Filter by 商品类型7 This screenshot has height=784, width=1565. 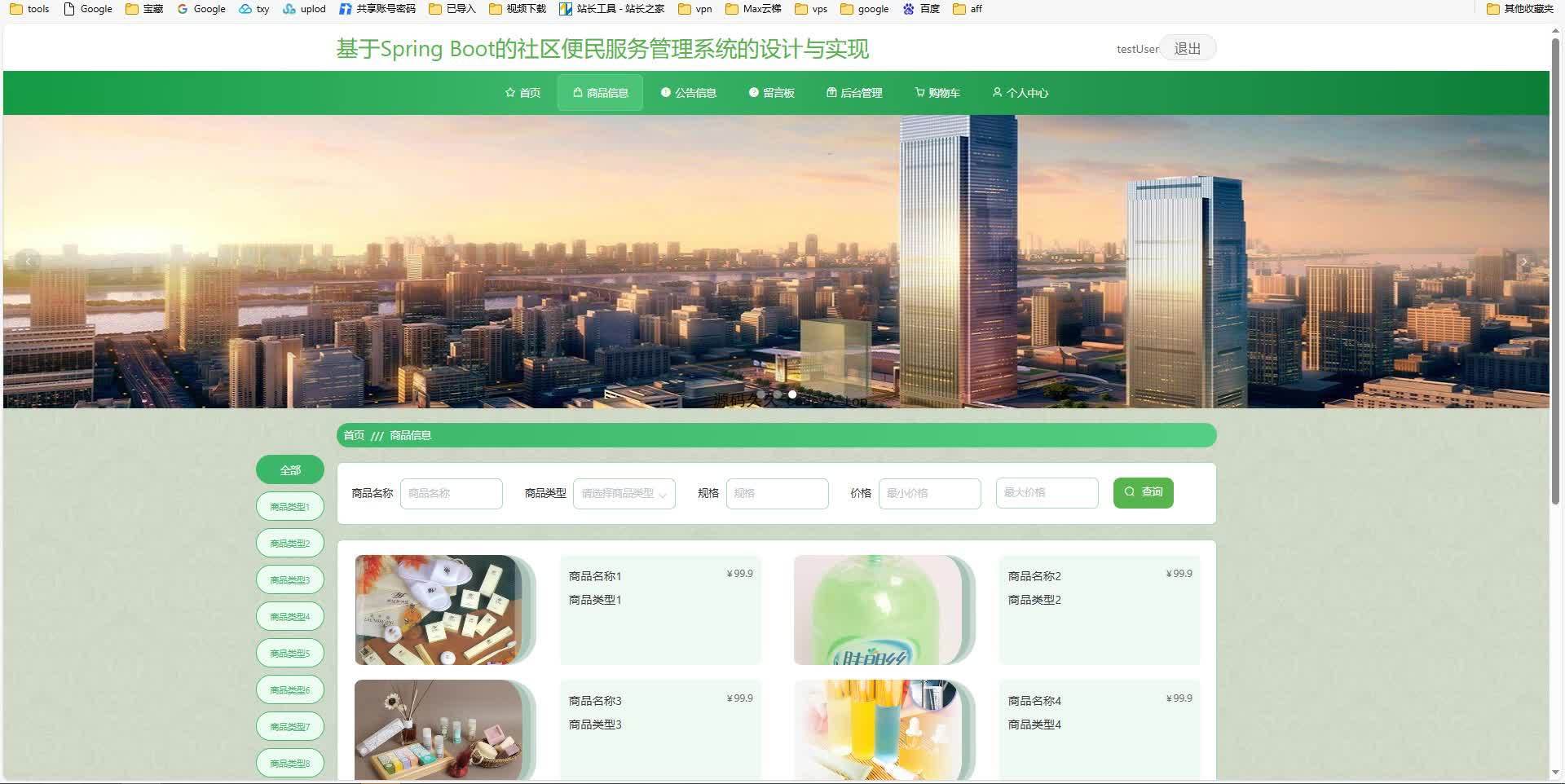290,727
